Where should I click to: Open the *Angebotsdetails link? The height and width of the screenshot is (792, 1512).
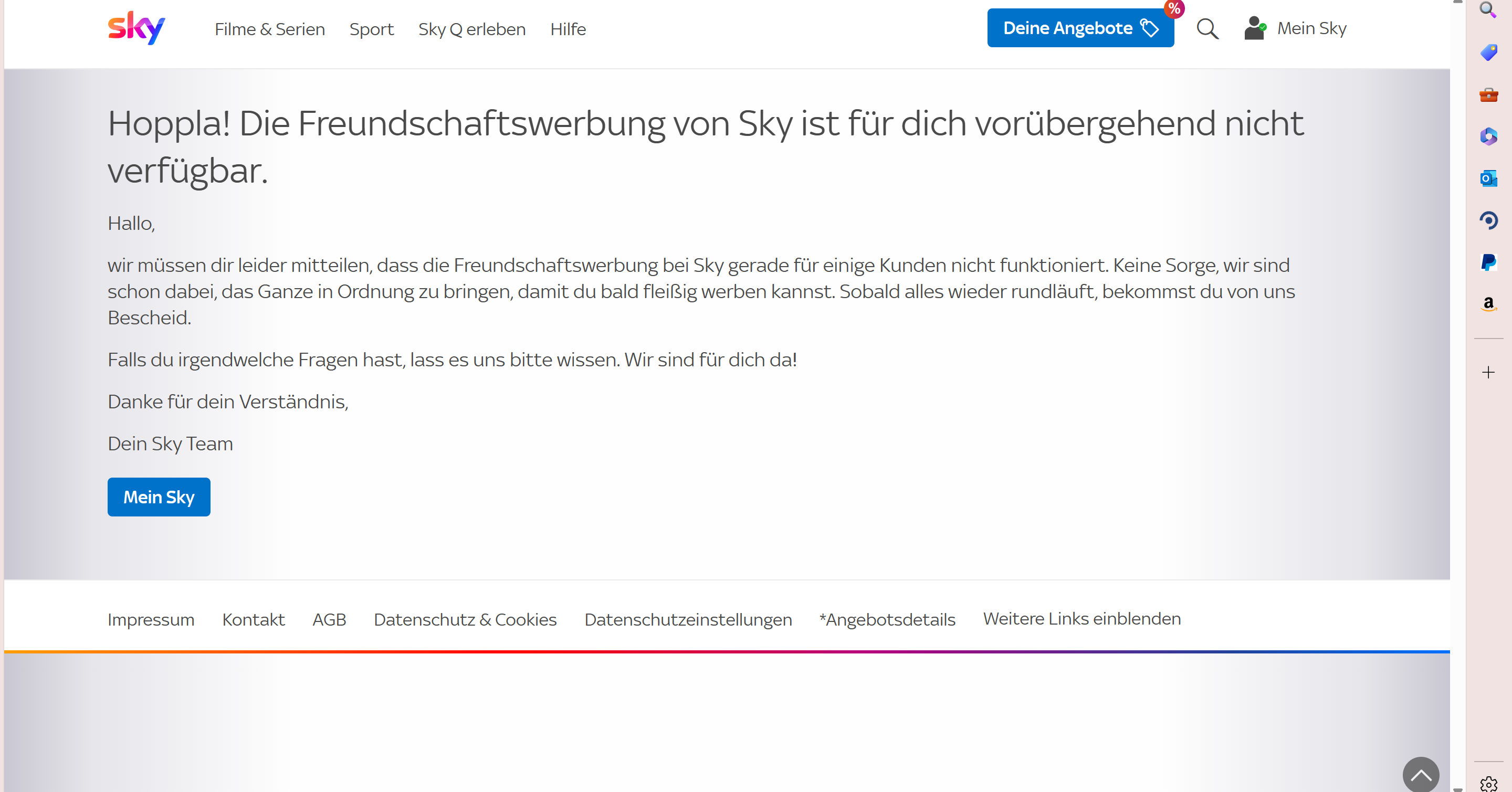887,619
